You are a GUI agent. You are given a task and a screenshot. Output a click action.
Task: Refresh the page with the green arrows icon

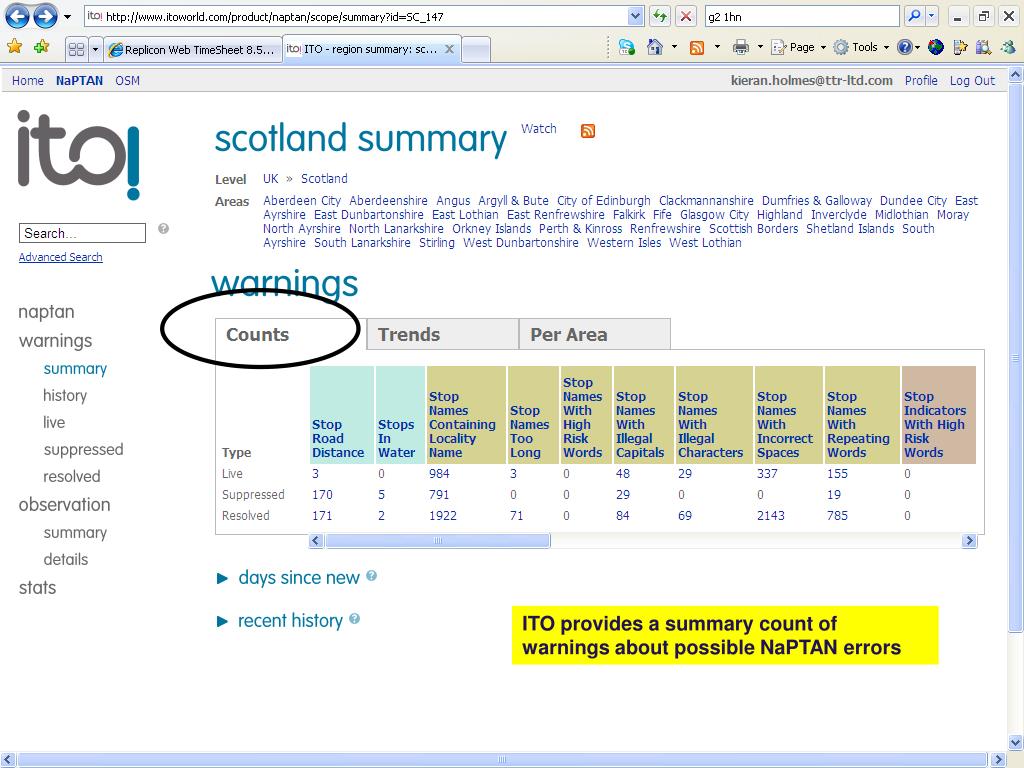[660, 16]
